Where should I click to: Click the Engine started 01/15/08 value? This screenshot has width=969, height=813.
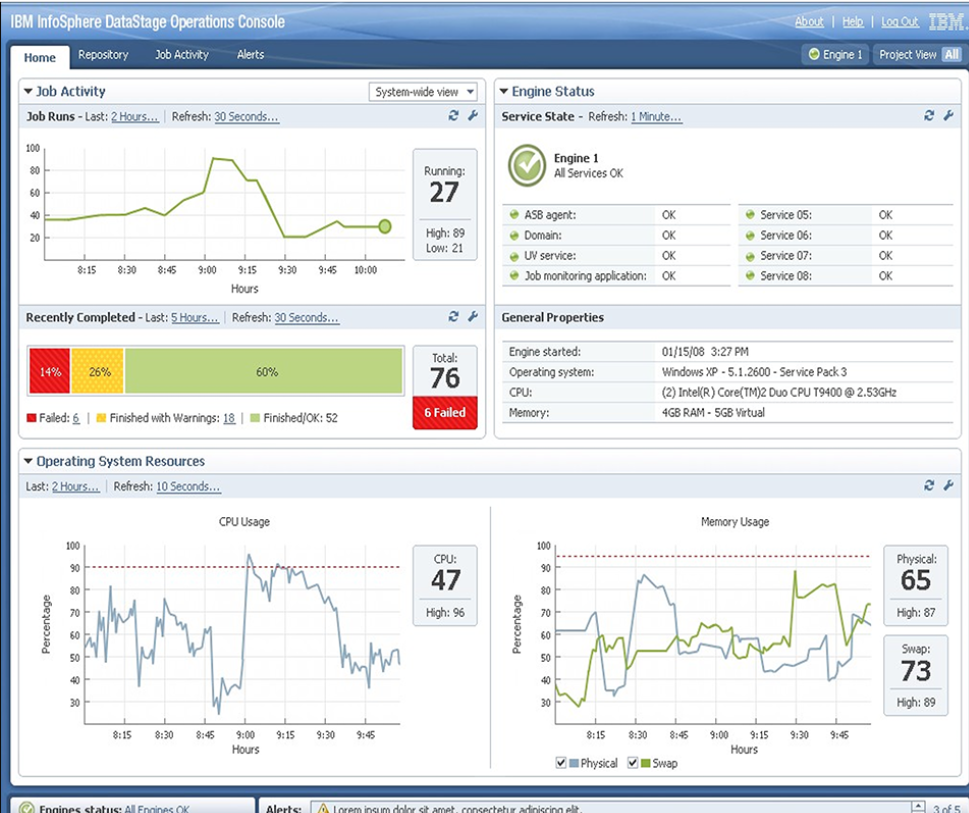pos(705,351)
